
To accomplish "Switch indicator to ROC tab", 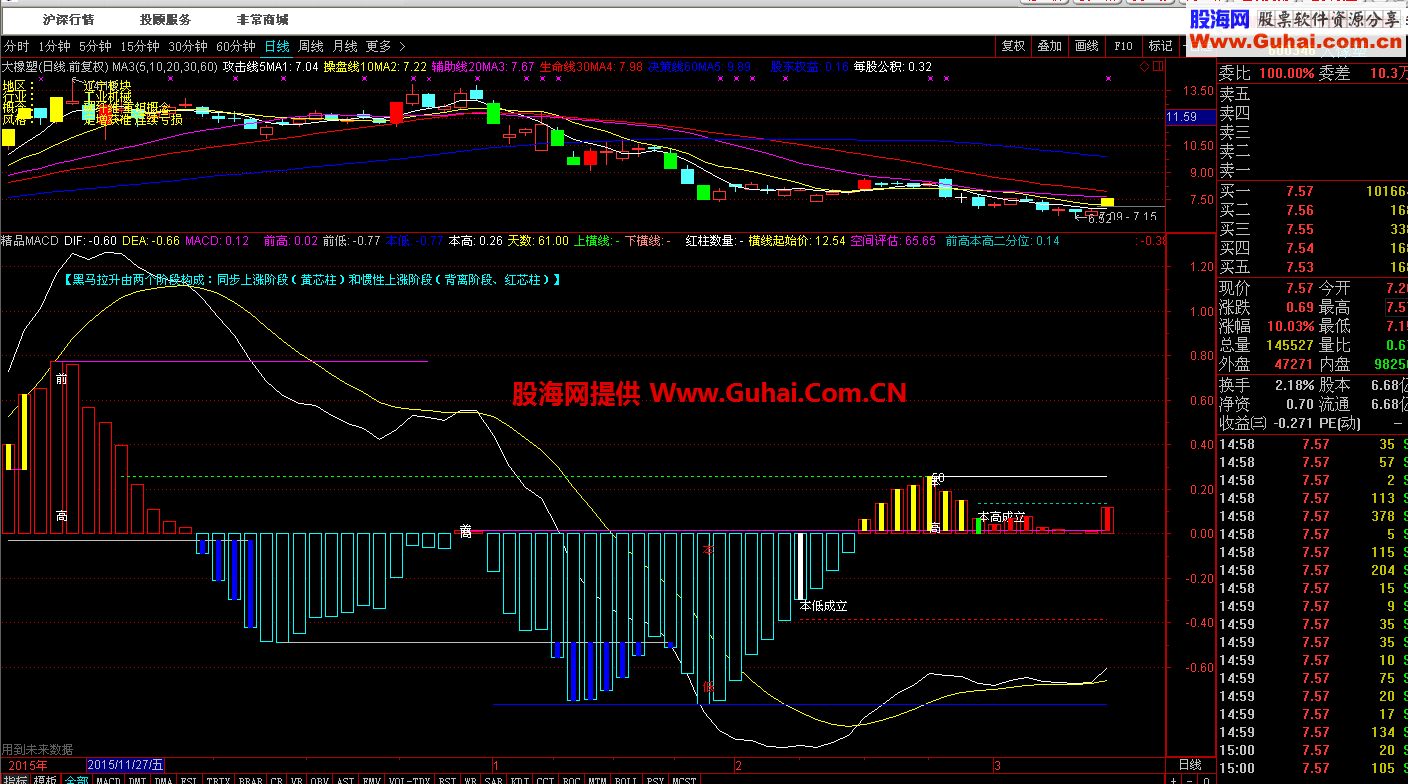I will (571, 778).
